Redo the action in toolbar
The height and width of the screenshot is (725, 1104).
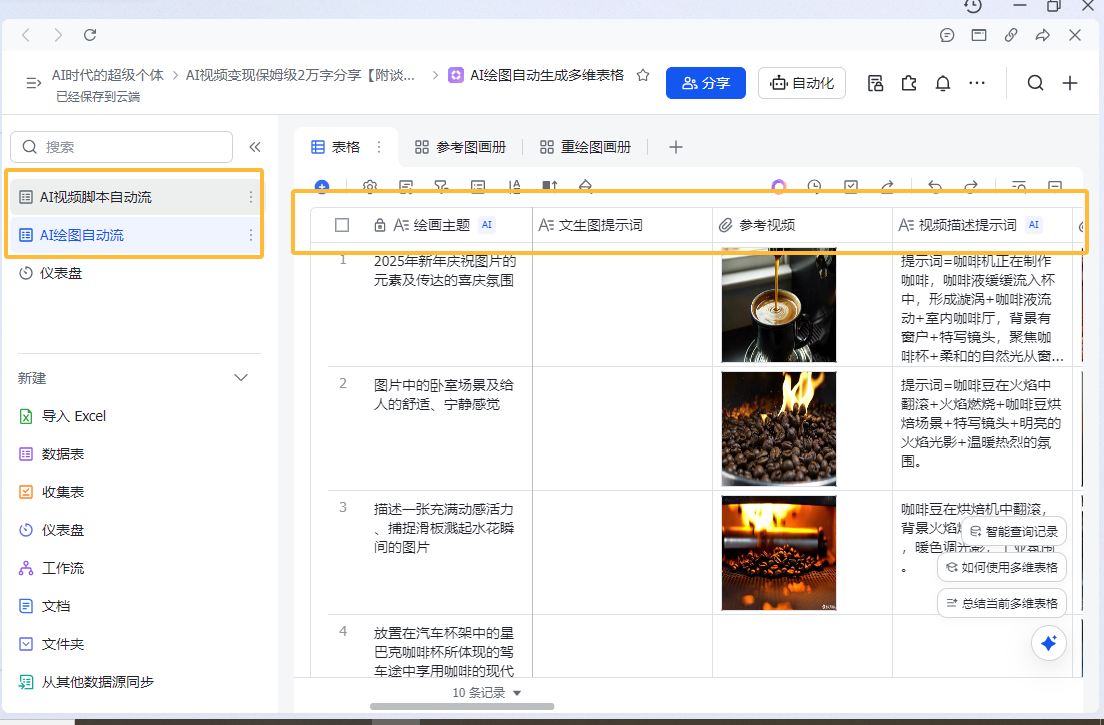tap(971, 187)
